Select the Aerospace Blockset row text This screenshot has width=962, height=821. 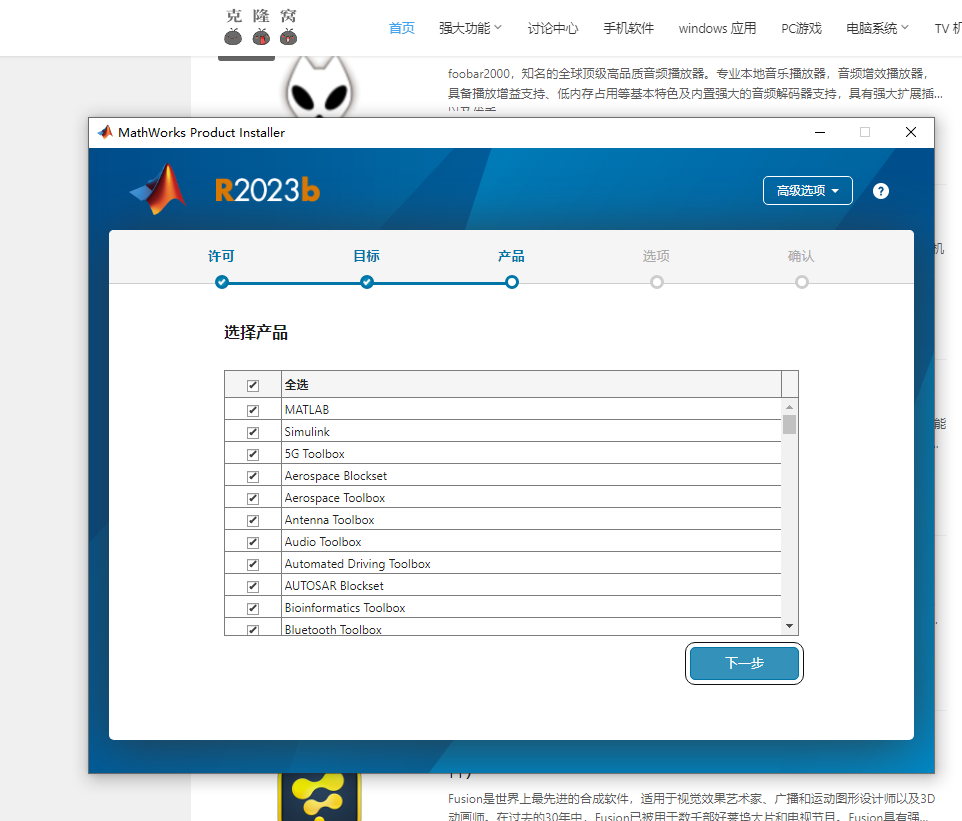pos(336,476)
